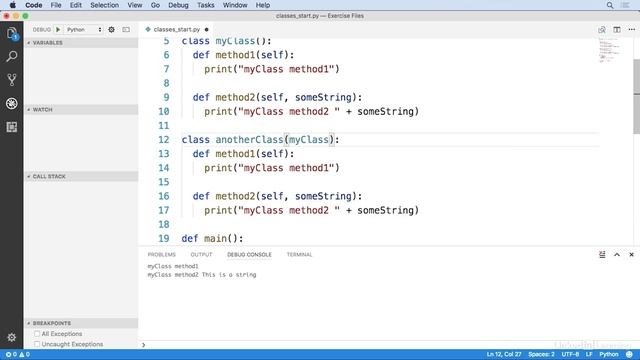Change language mode via Python status item

pyautogui.click(x=609, y=354)
